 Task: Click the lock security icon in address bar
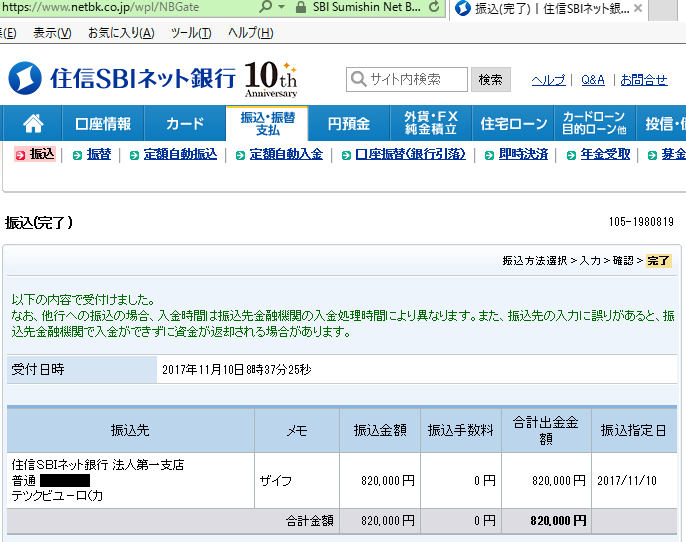(301, 7)
